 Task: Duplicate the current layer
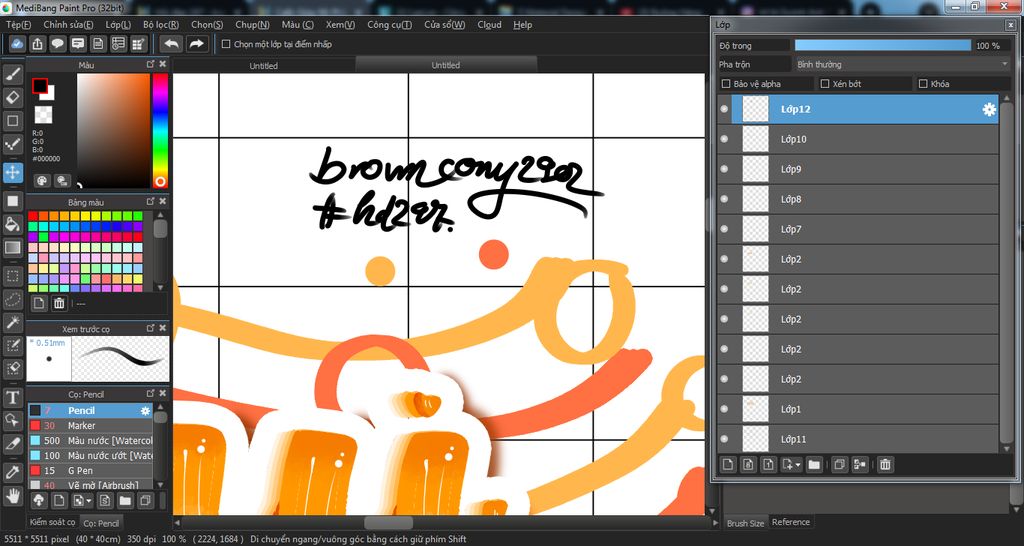[840, 464]
